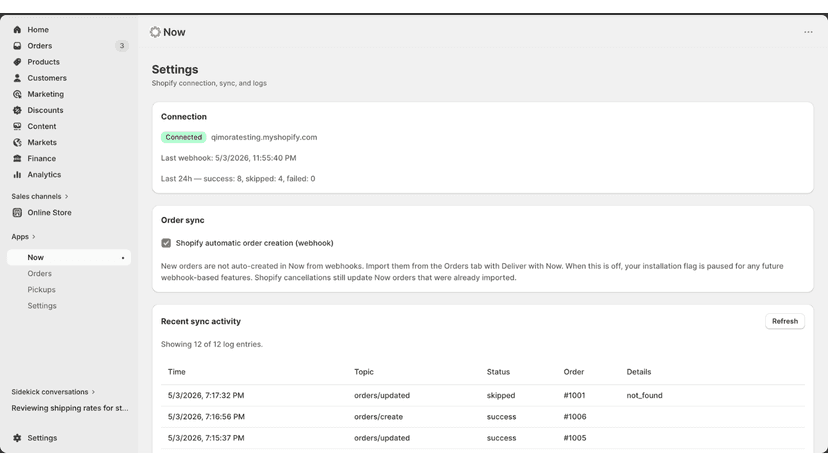Image resolution: width=828 pixels, height=466 pixels.
Task: Click order #1005 in sync log
Action: pos(575,438)
